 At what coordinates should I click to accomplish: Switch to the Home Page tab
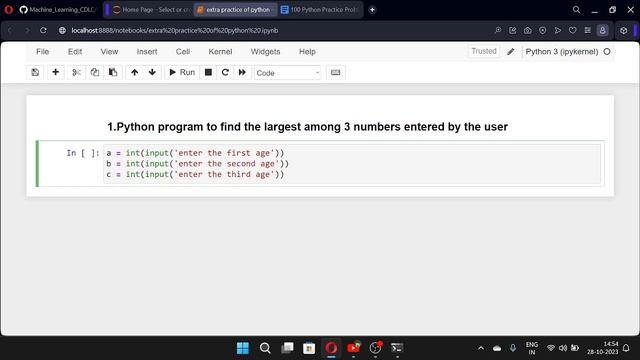(x=152, y=10)
